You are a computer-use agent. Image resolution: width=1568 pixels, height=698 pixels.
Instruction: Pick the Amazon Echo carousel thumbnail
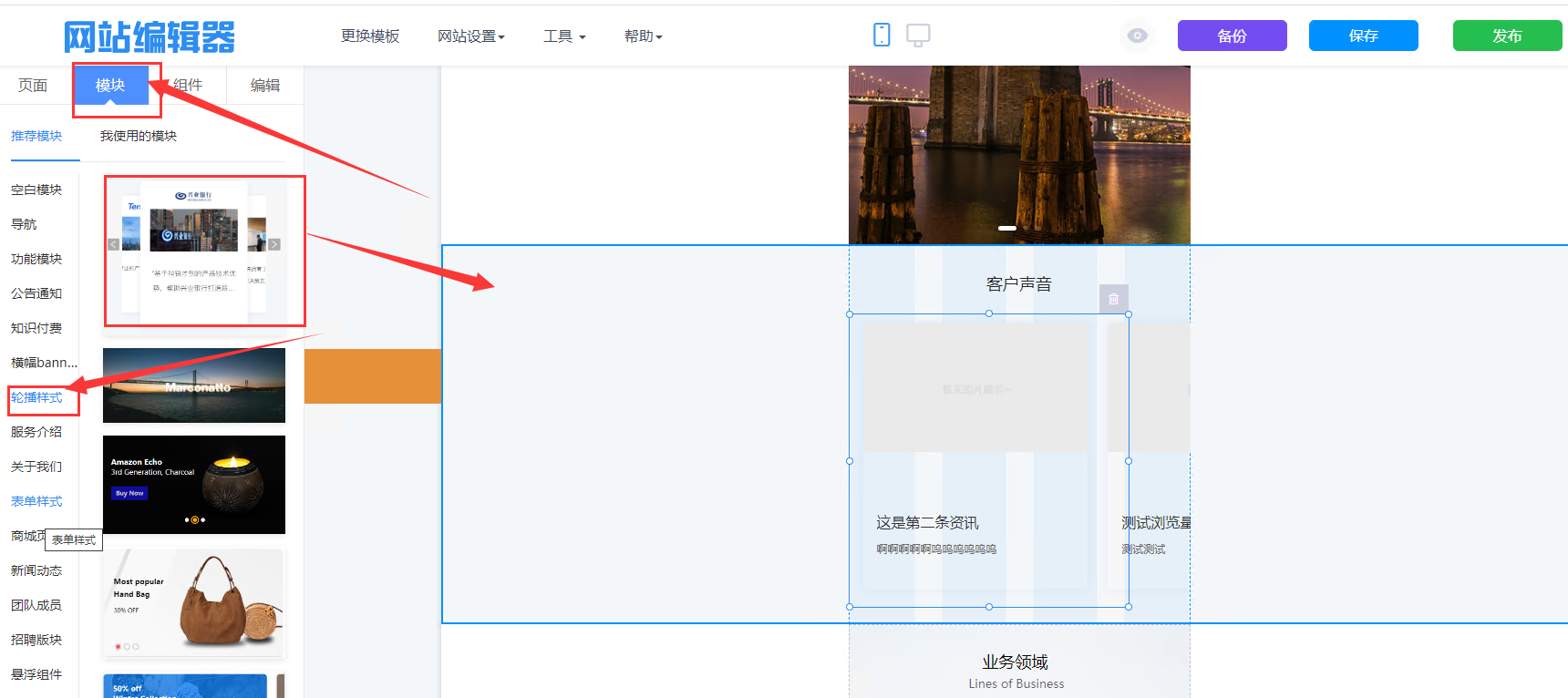[x=194, y=485]
